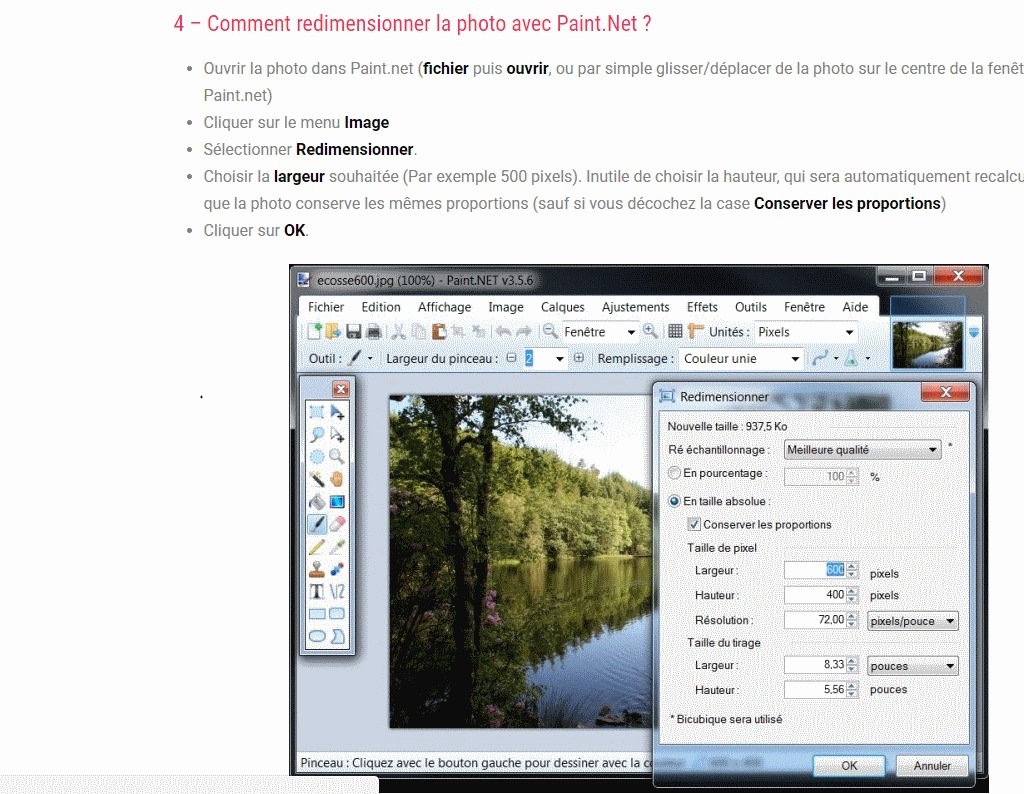Uncheck Conserver les proportions checkbox
Viewport: 1024px width, 794px height.
[x=694, y=524]
